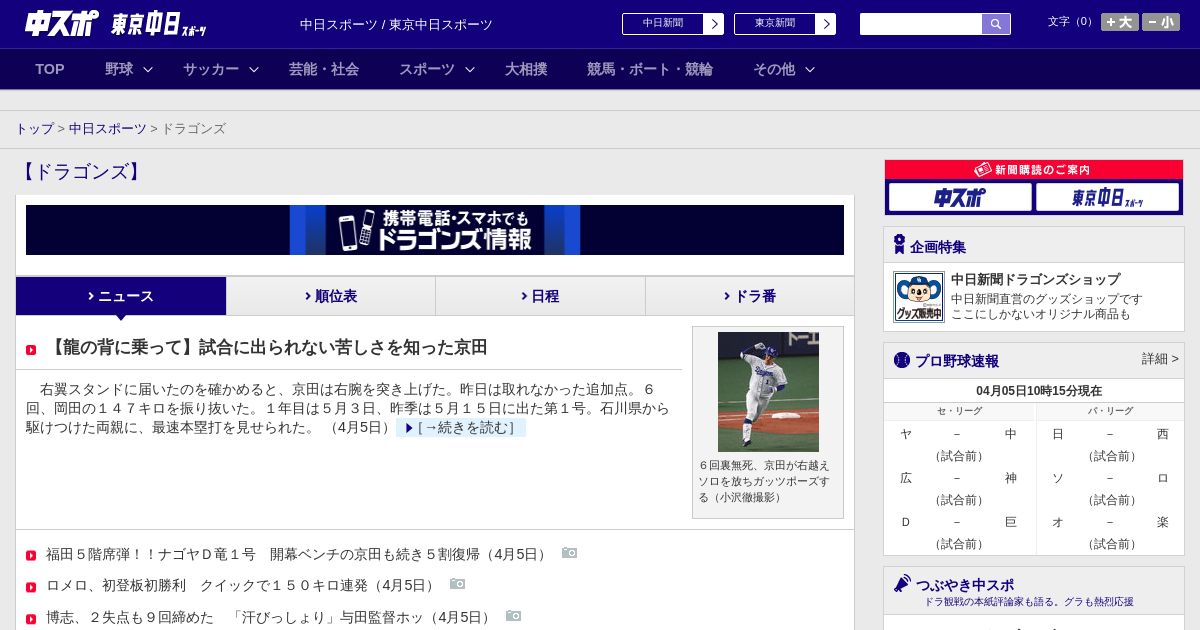Click the search magnifier button

click(996, 24)
